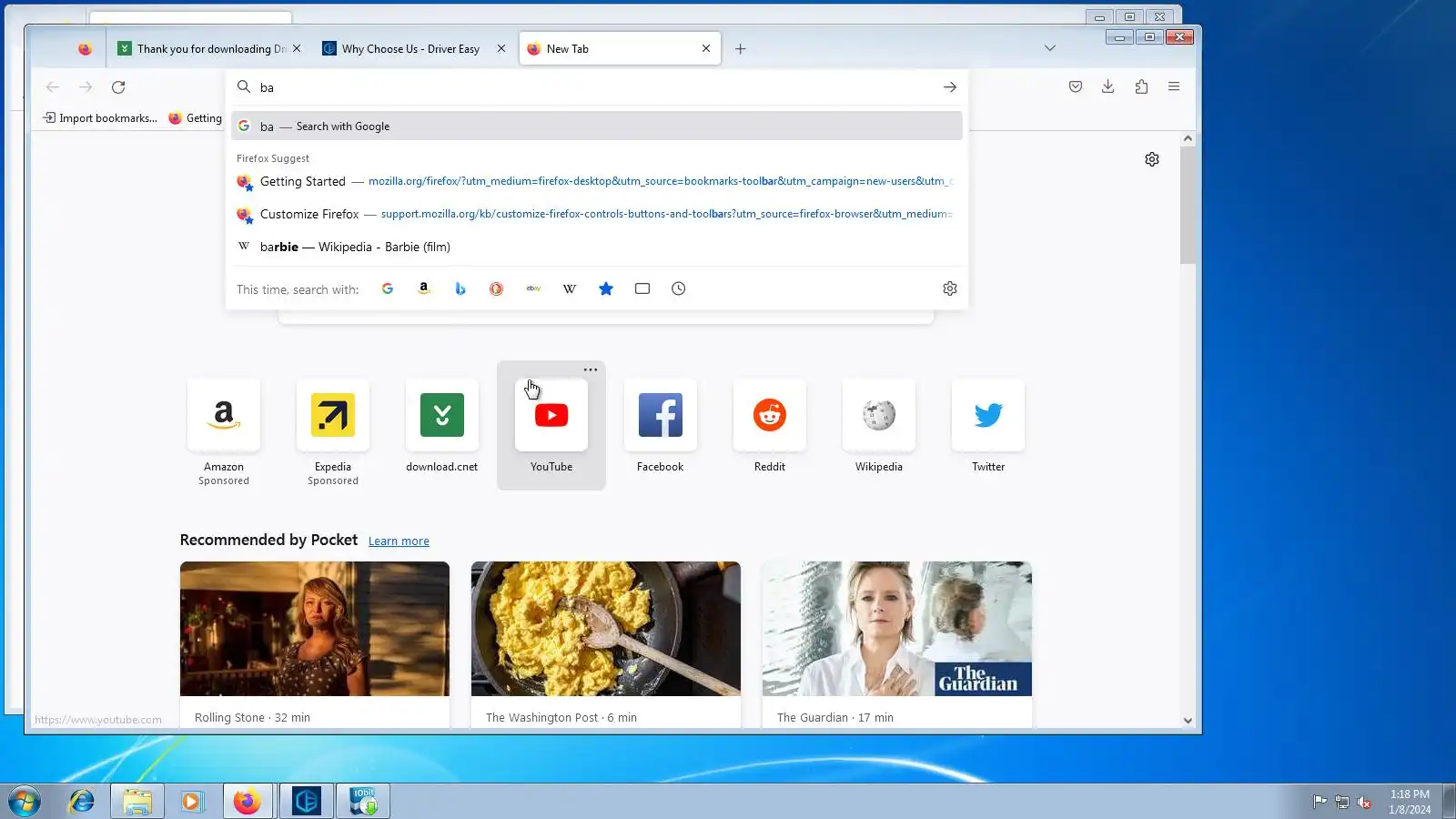Close the Thank you for downloading tab
The width and height of the screenshot is (1456, 819).
[297, 49]
